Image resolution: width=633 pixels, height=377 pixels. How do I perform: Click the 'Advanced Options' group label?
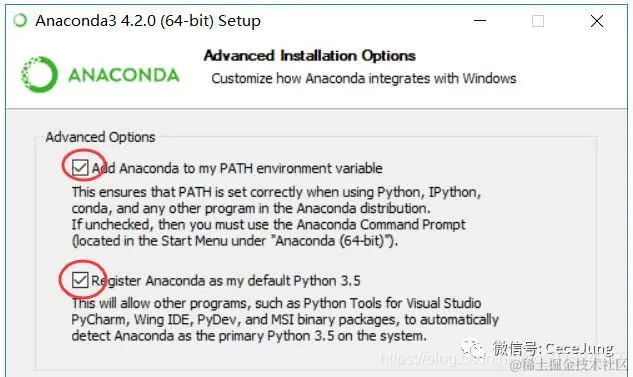[100, 137]
